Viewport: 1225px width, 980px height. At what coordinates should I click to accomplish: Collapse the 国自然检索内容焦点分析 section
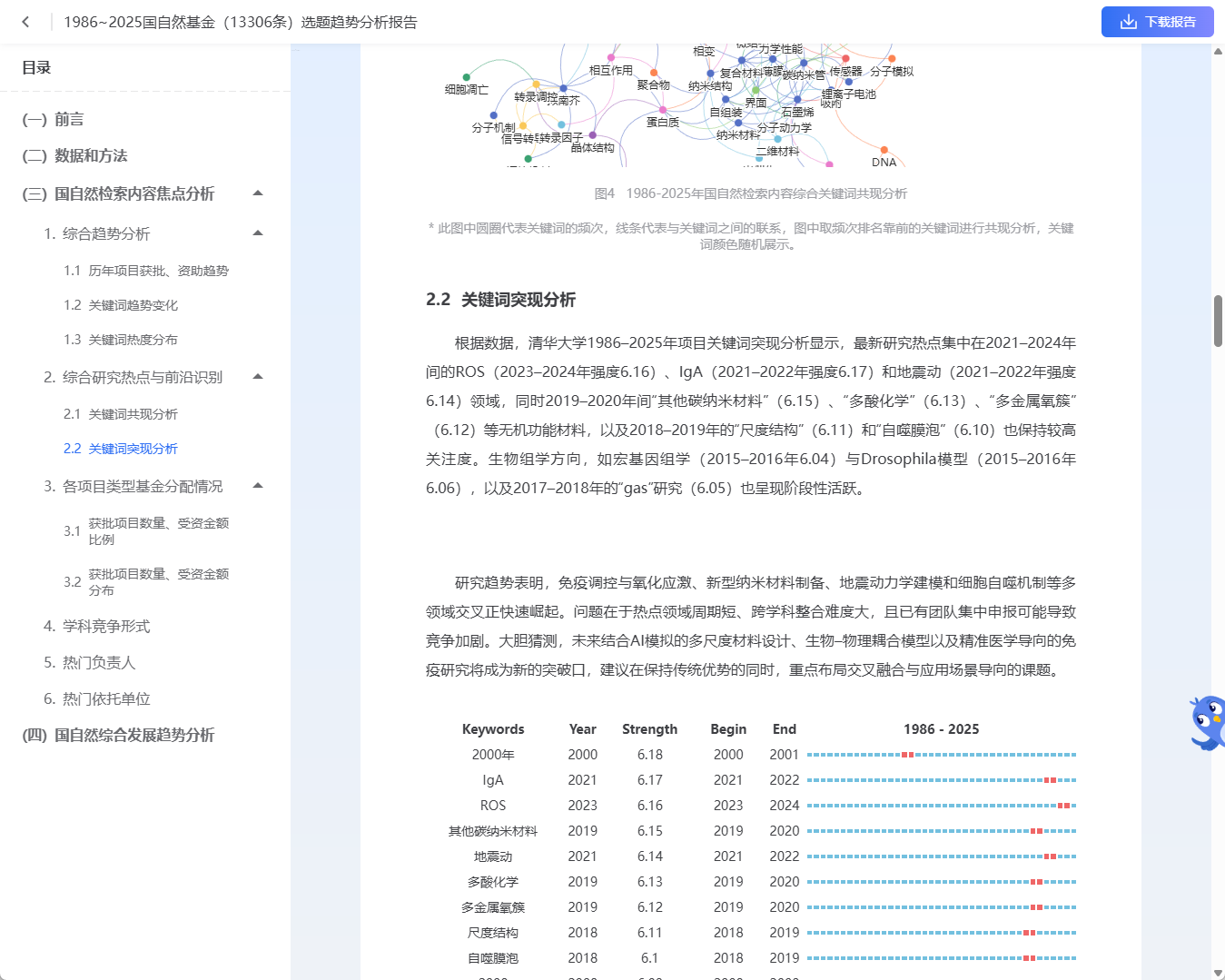point(258,193)
